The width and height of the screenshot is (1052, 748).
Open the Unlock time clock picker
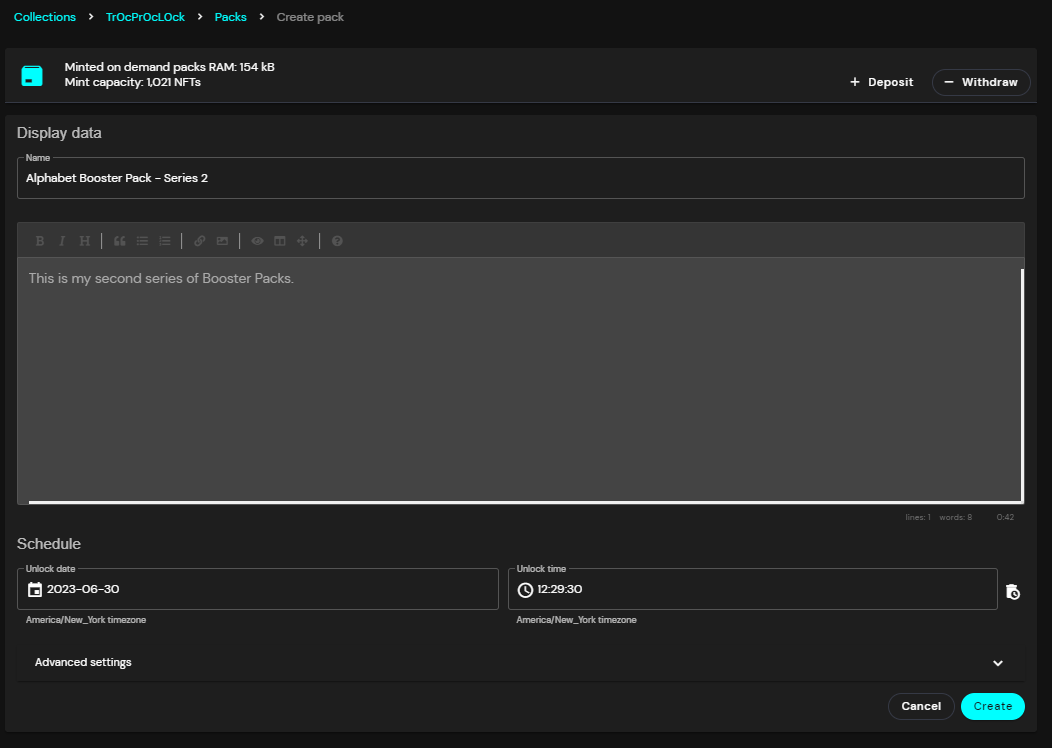tap(525, 590)
